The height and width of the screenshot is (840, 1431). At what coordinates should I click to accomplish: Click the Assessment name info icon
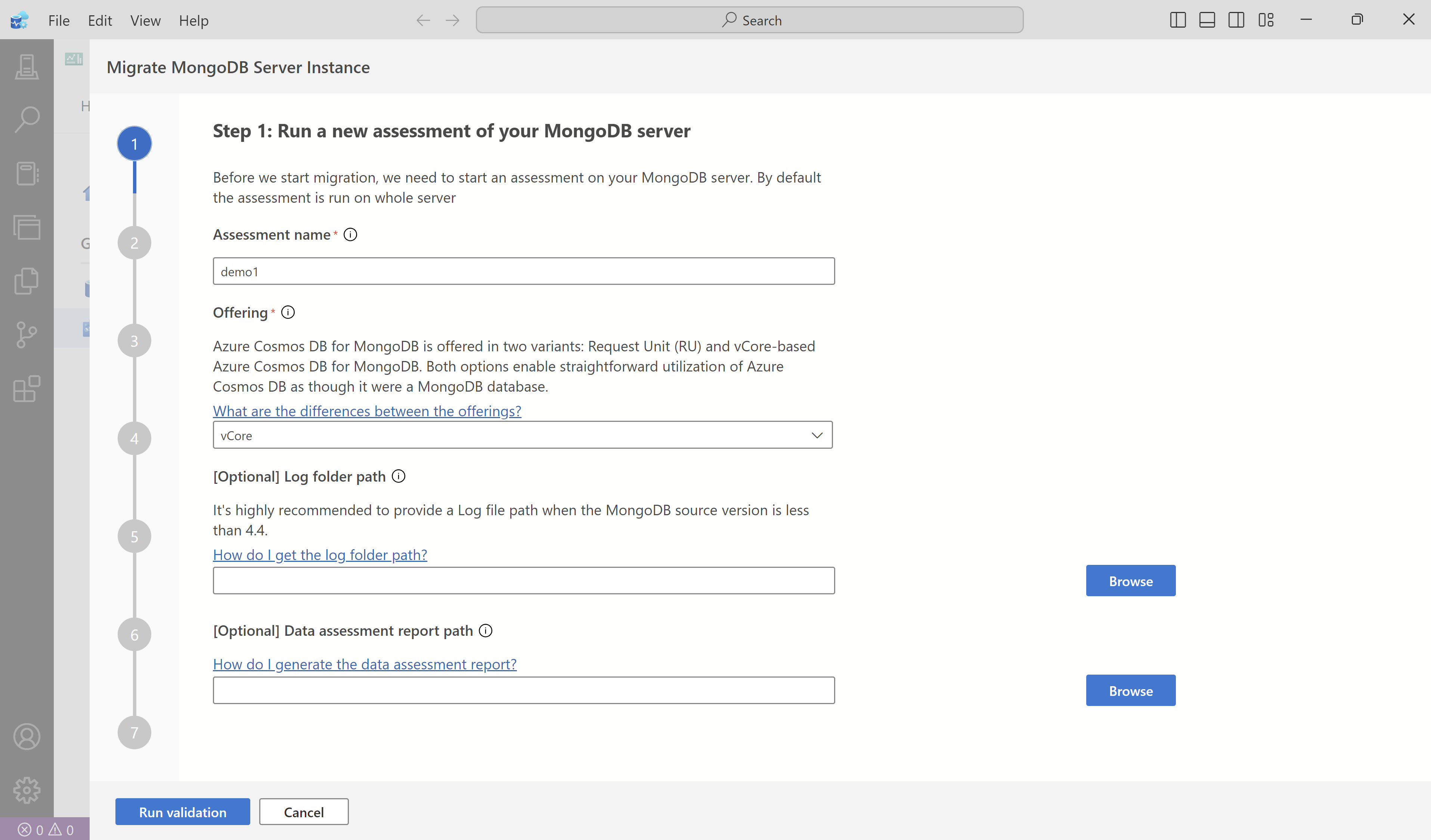point(350,234)
